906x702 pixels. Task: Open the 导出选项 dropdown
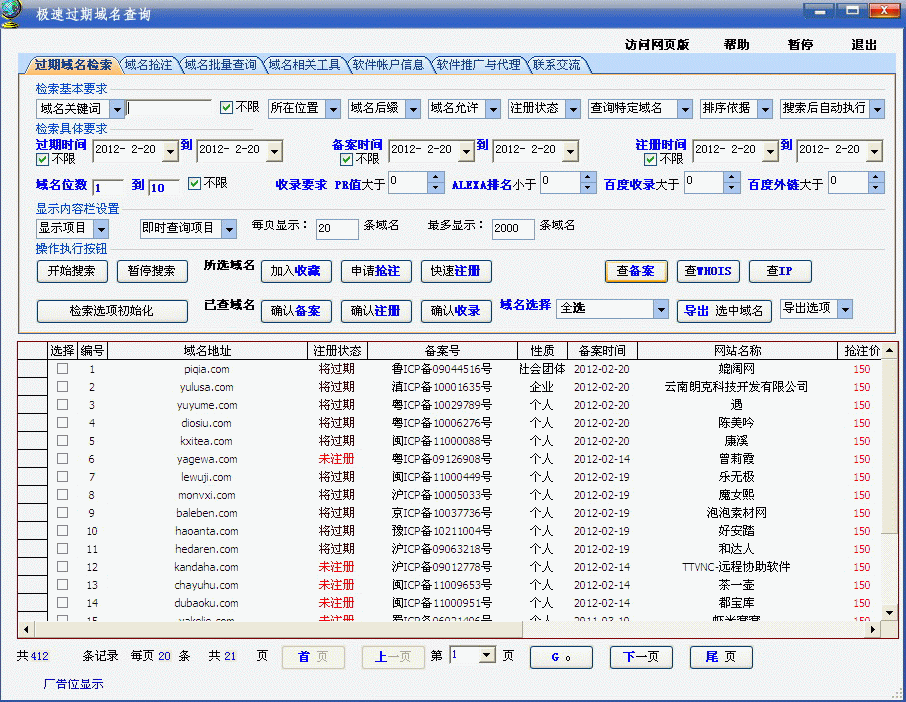point(844,309)
